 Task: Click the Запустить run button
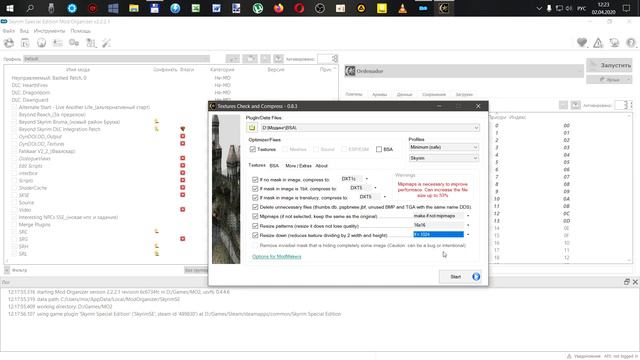[609, 65]
